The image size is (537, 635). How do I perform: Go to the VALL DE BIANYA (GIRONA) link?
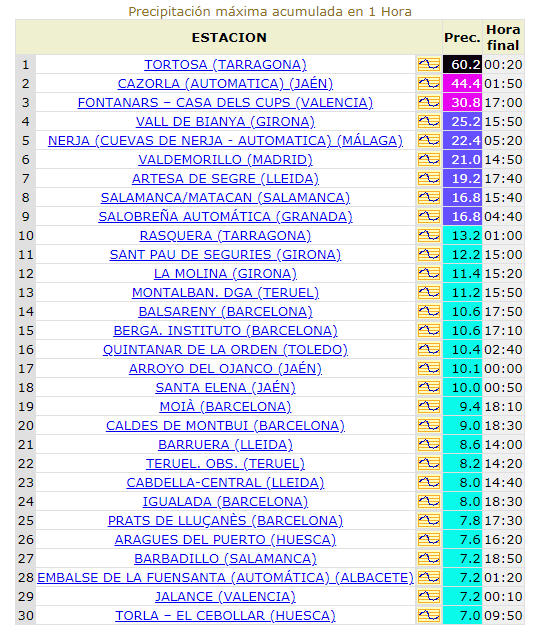pos(225,122)
